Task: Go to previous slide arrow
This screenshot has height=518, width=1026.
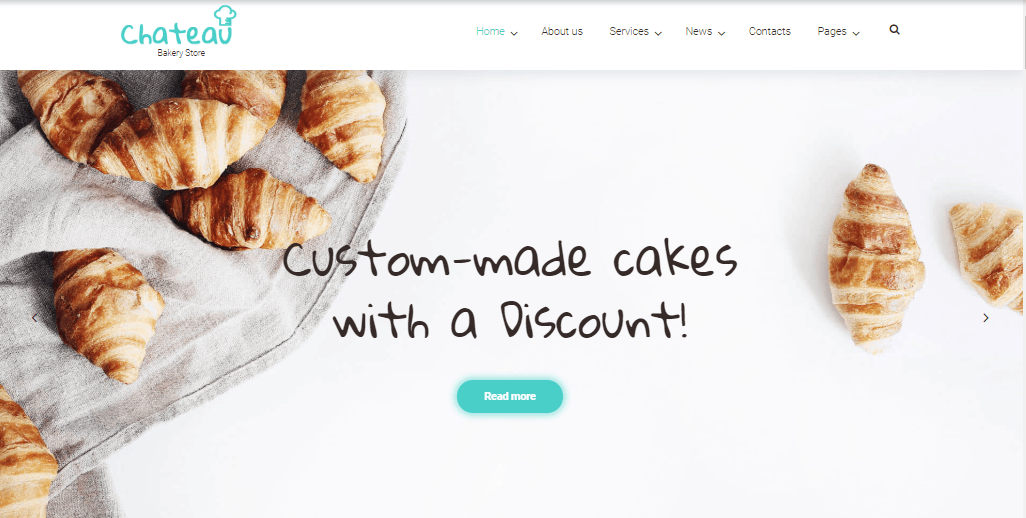Action: 35,318
